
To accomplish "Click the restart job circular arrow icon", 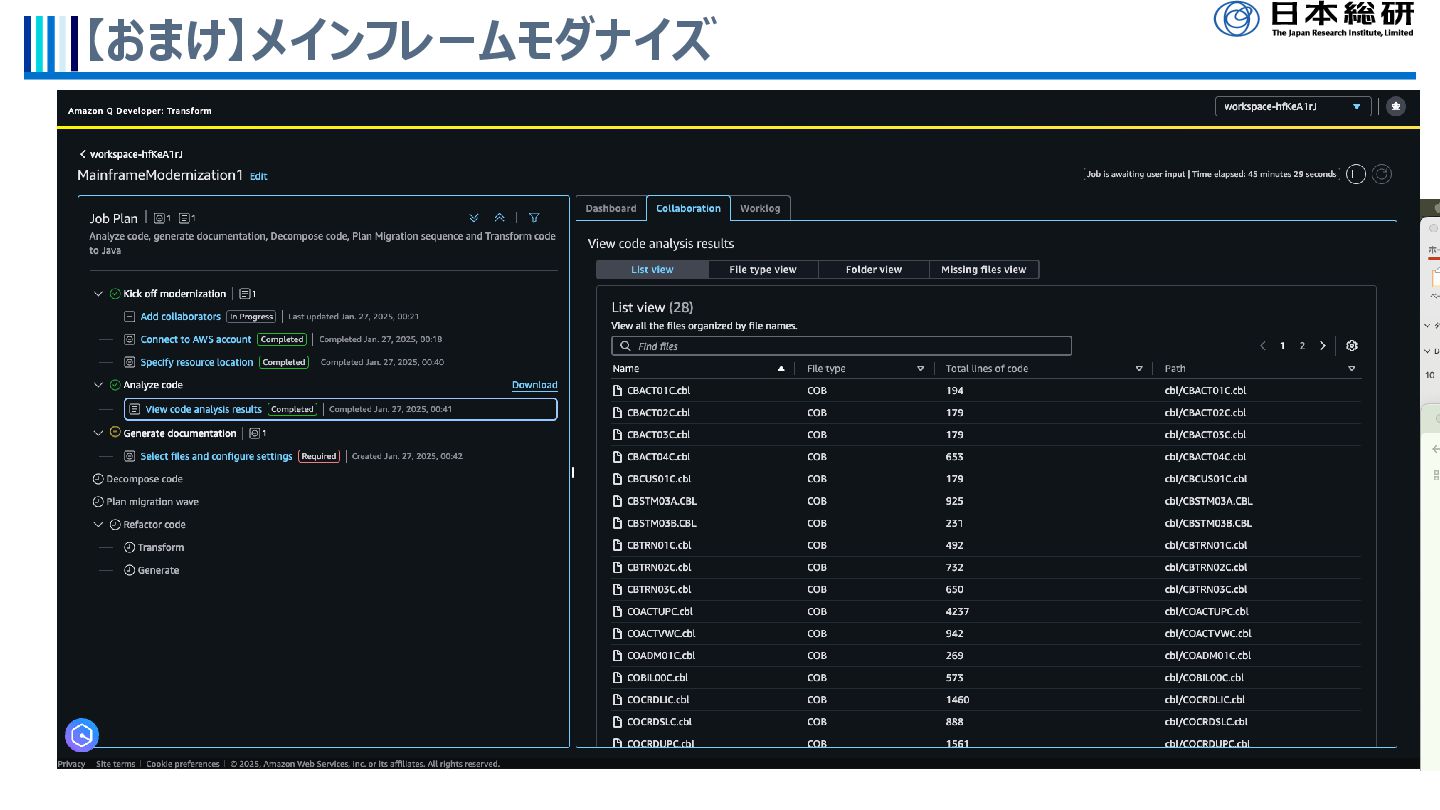I will [x=1382, y=174].
